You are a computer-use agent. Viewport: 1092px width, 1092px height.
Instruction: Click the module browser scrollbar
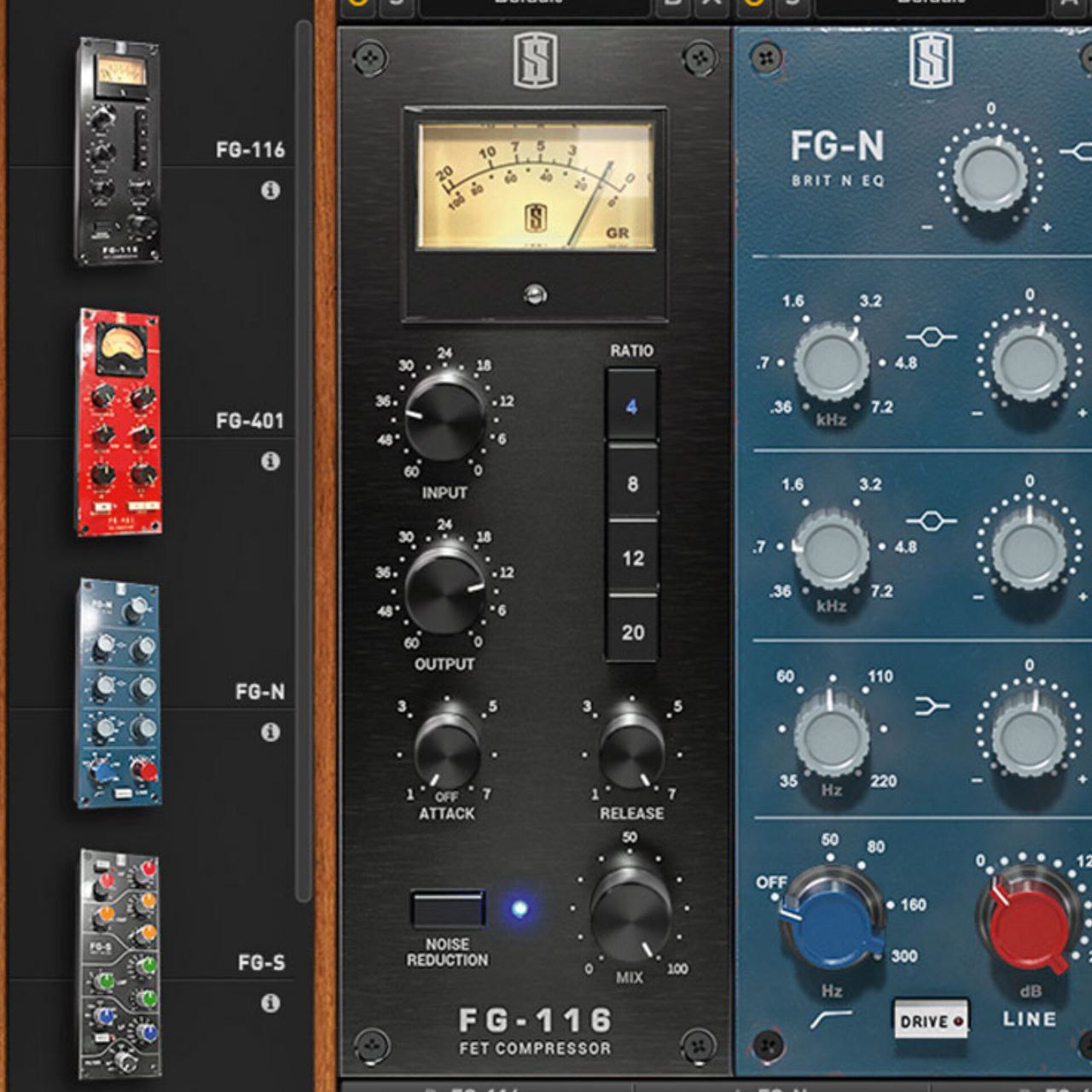click(304, 461)
